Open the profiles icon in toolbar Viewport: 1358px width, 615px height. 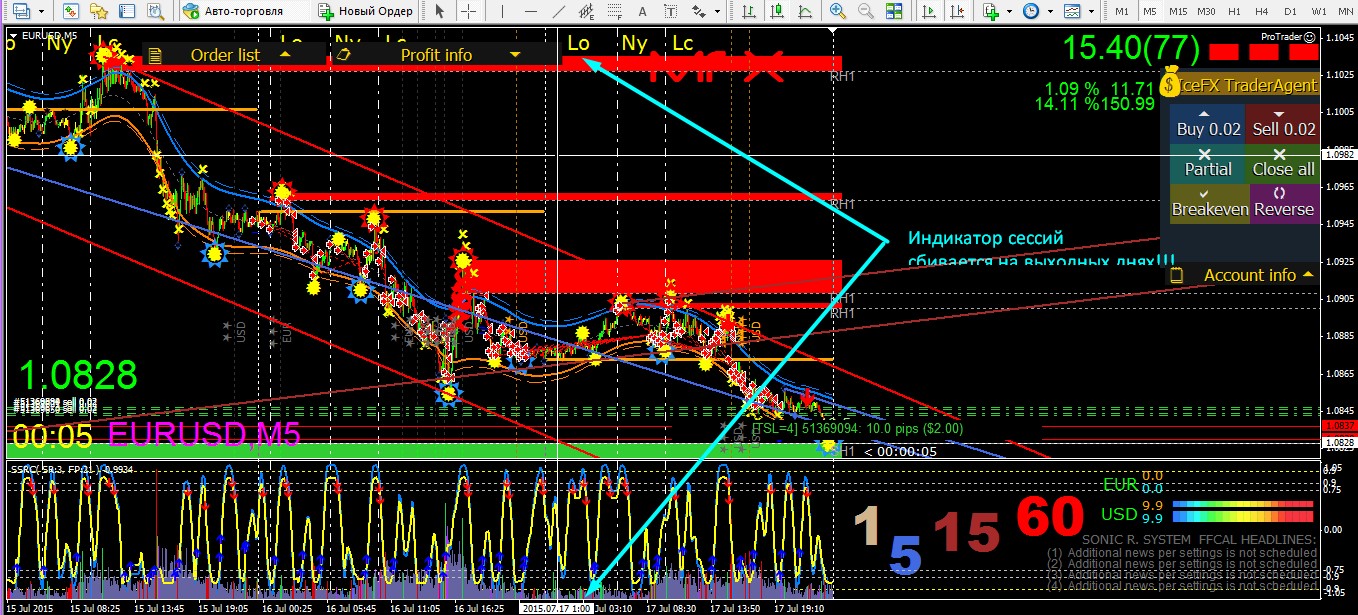click(x=21, y=11)
